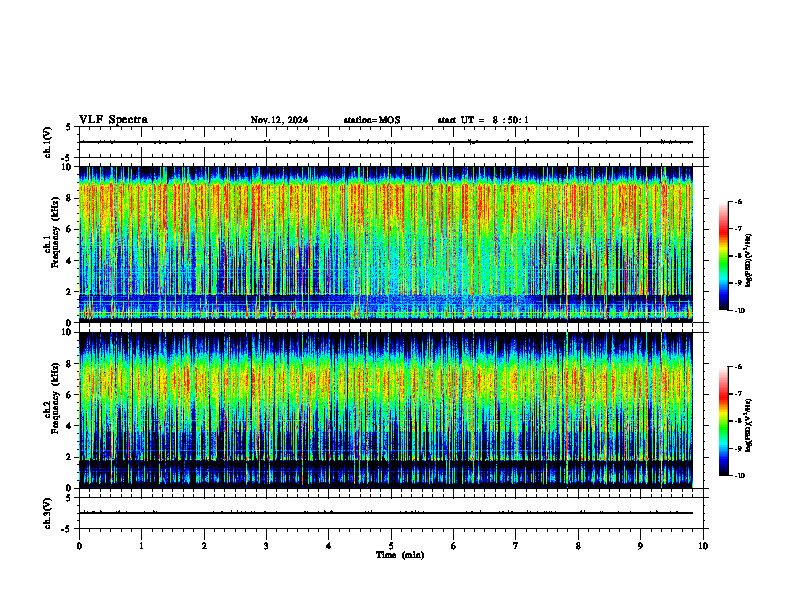
Task: Click the time axis tick label "10"
Action: pyautogui.click(x=703, y=546)
